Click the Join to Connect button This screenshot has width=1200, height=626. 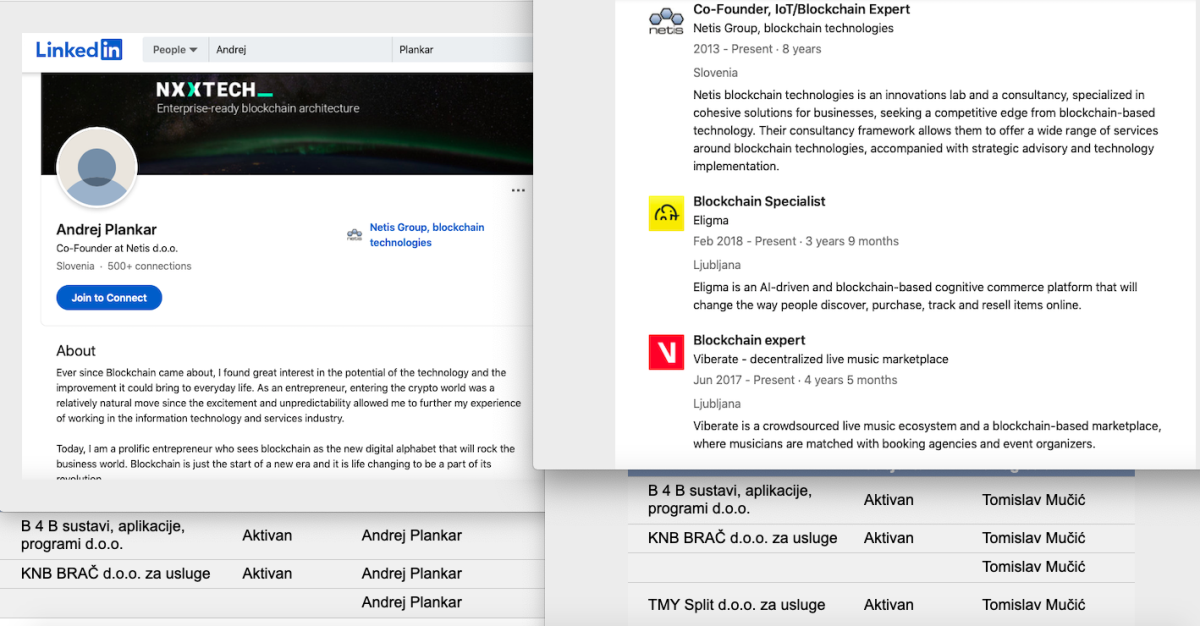click(x=109, y=298)
